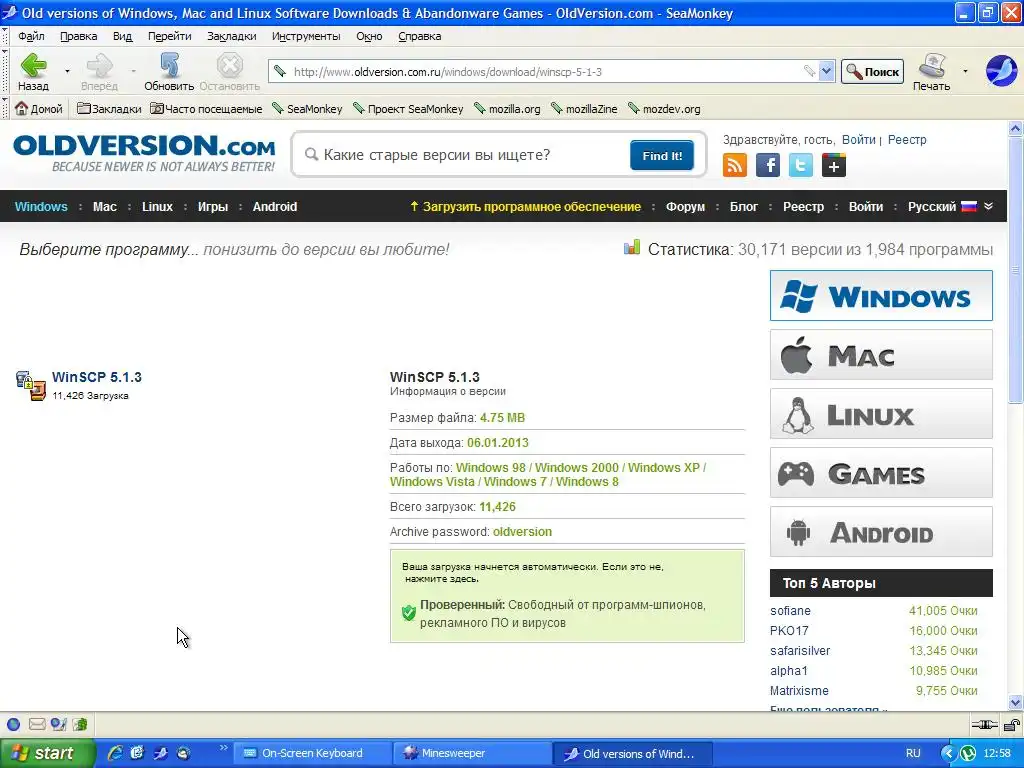
Task: Click the Russian flag language icon
Action: 969,206
